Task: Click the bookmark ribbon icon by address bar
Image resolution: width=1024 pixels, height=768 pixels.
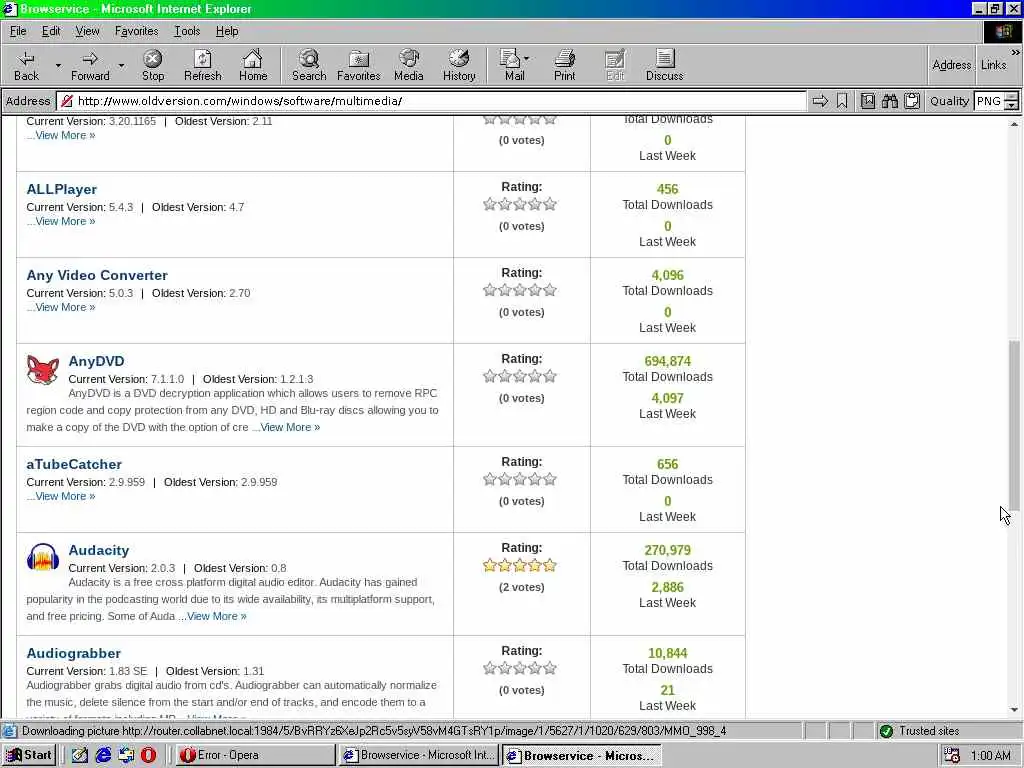Action: pos(842,101)
